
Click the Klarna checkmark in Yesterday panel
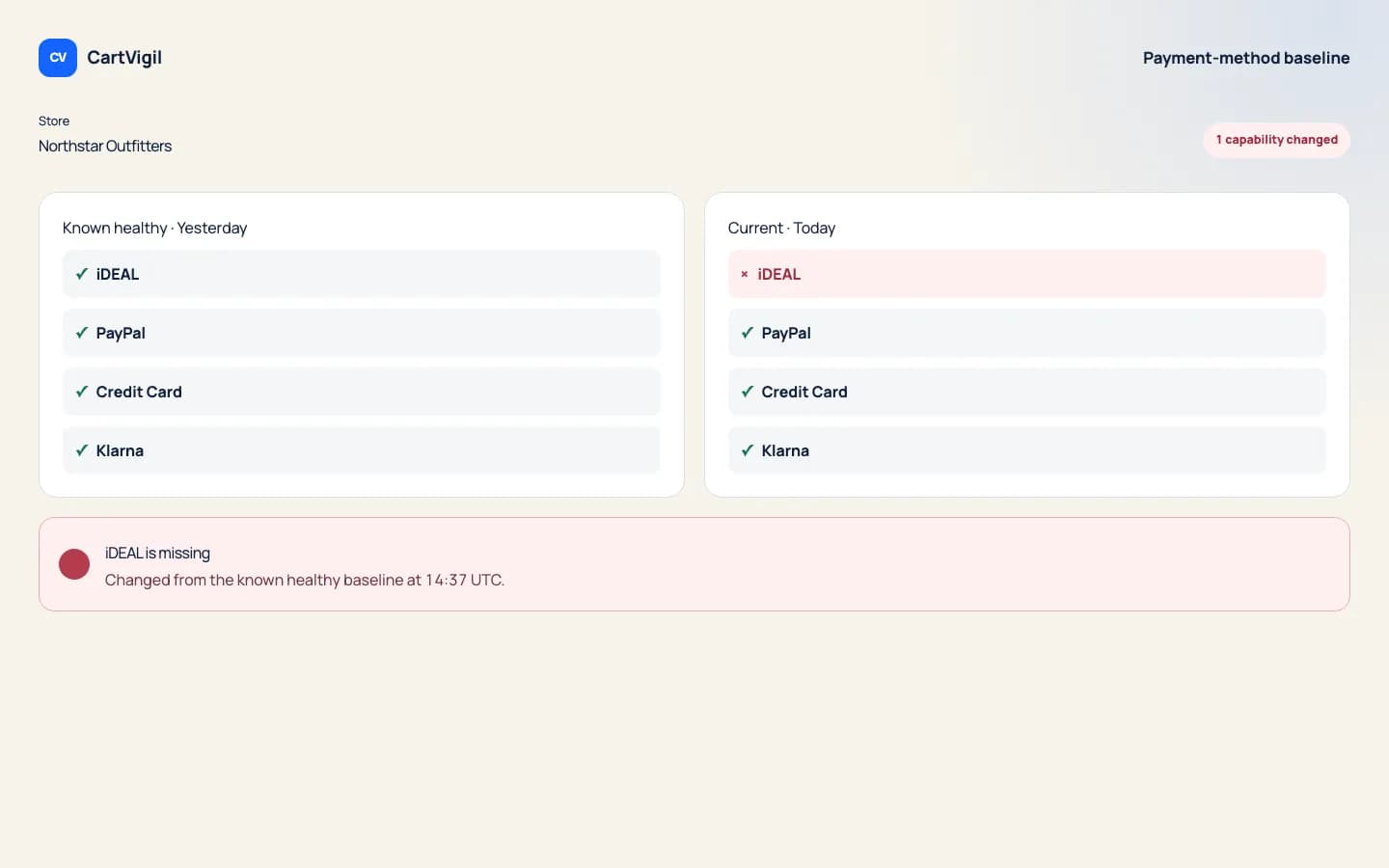pyautogui.click(x=82, y=450)
